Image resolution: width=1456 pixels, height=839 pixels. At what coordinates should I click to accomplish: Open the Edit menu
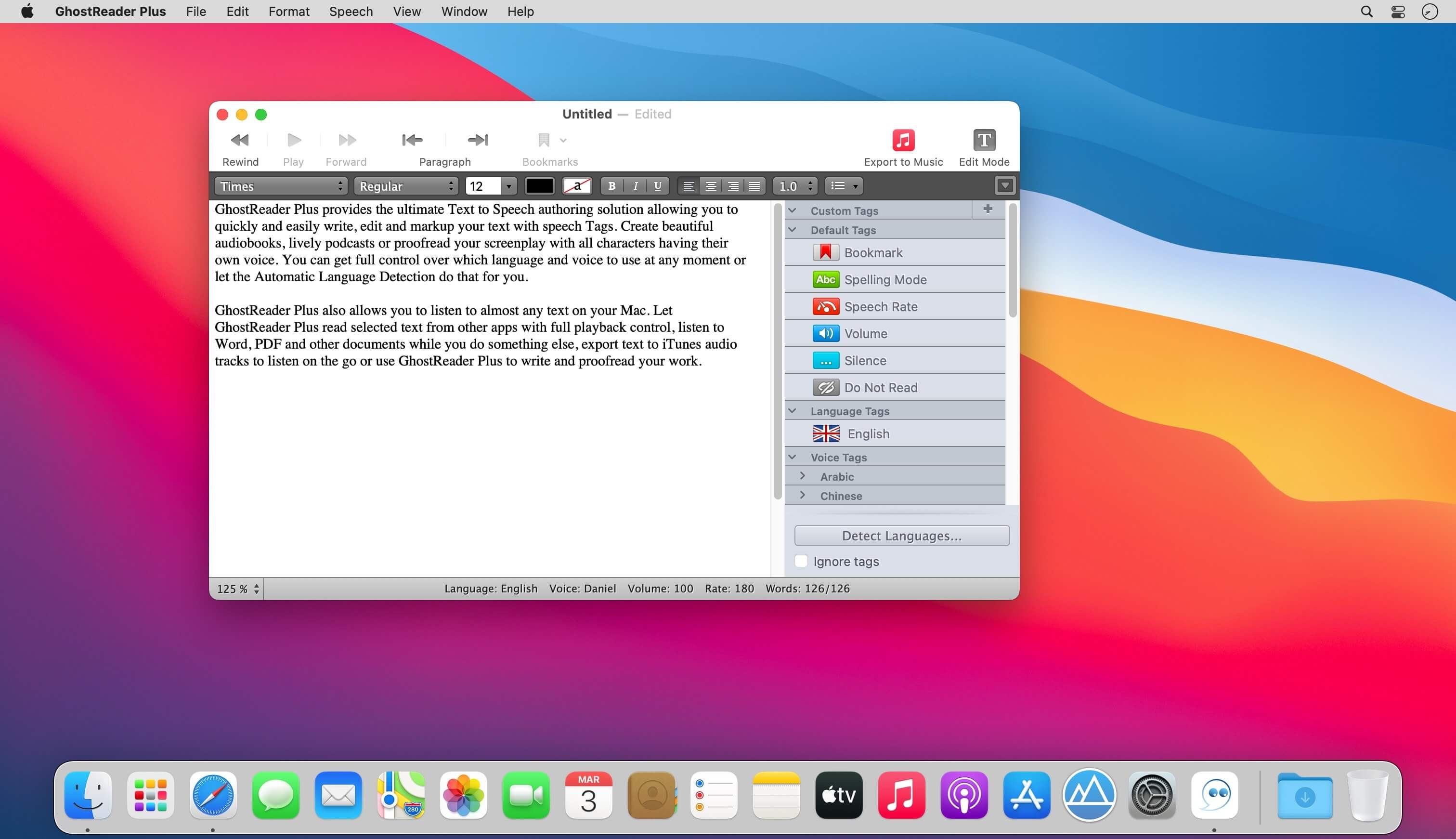(237, 12)
